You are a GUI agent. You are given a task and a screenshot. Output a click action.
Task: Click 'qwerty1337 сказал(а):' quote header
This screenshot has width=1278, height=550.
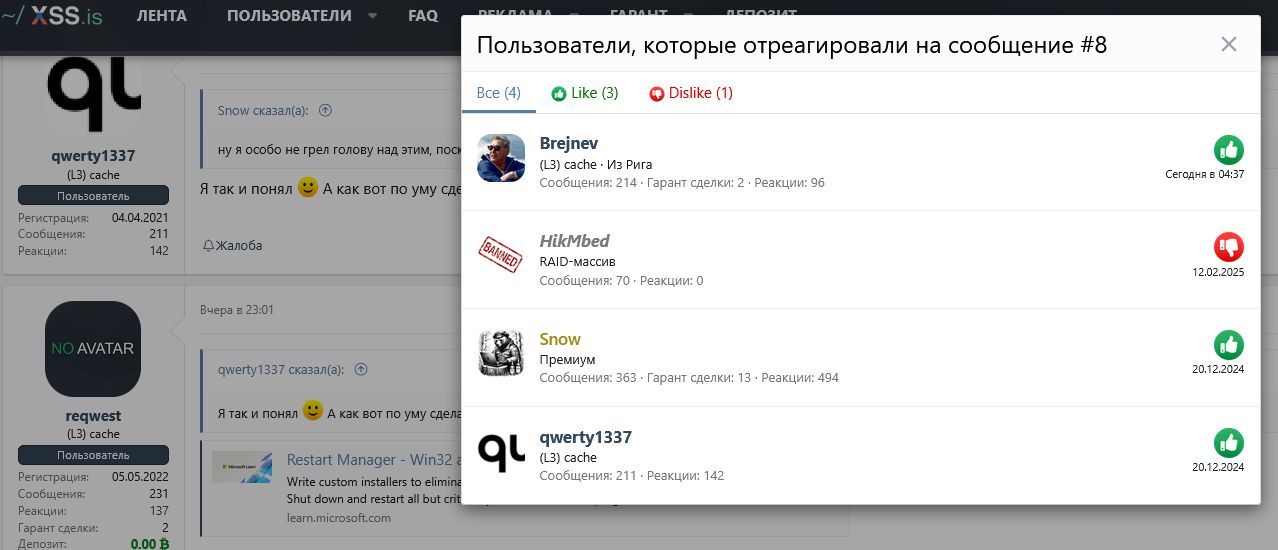pyautogui.click(x=282, y=369)
